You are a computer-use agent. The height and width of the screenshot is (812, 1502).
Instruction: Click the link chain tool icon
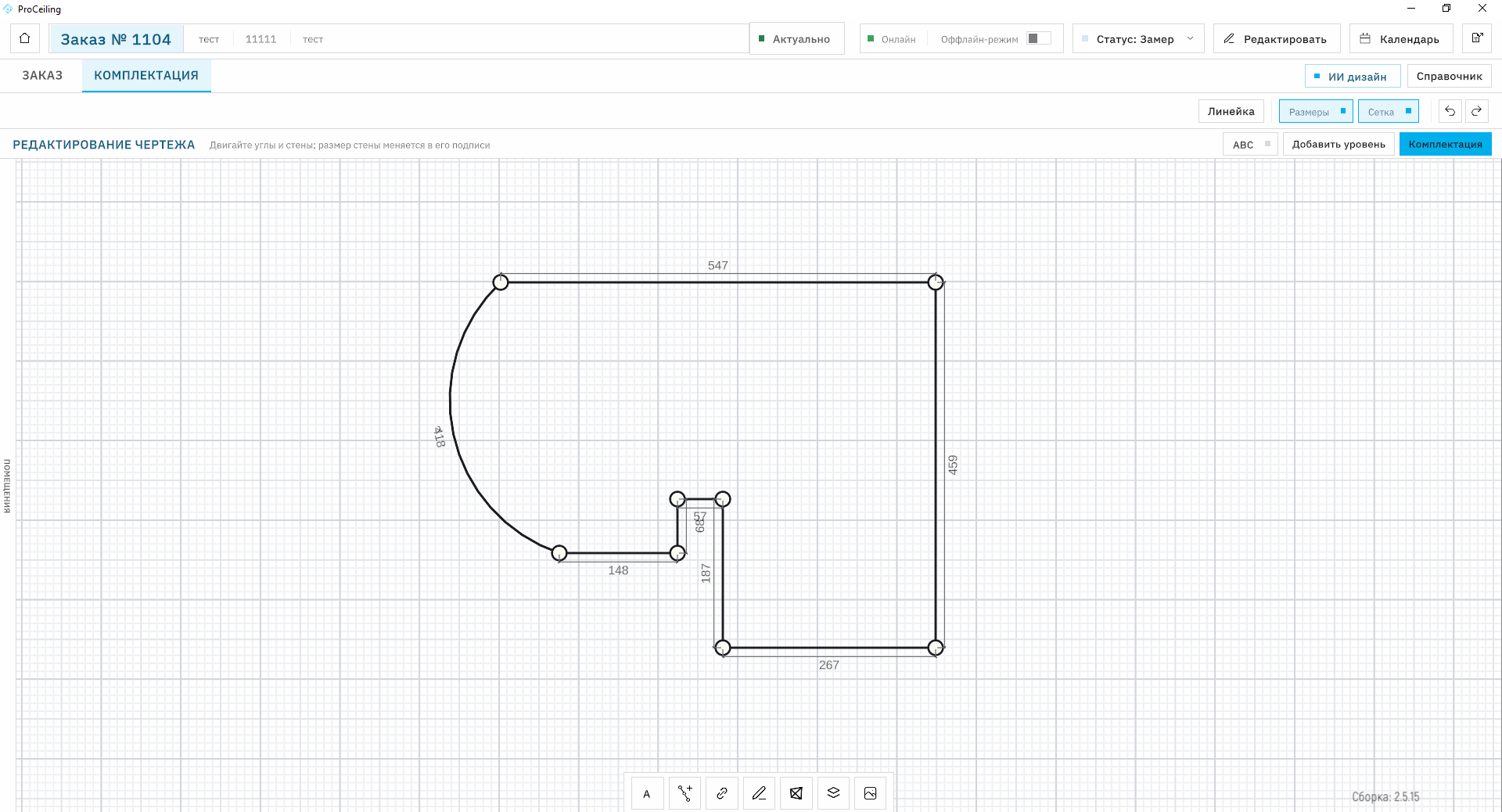722,793
